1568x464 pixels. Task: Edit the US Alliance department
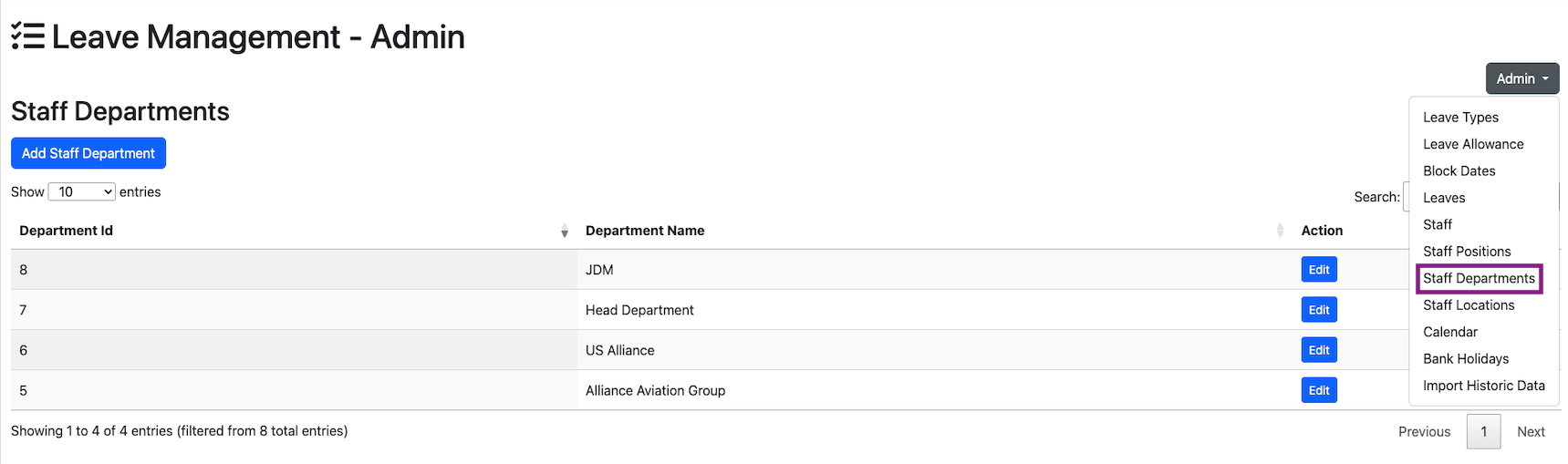(1318, 350)
